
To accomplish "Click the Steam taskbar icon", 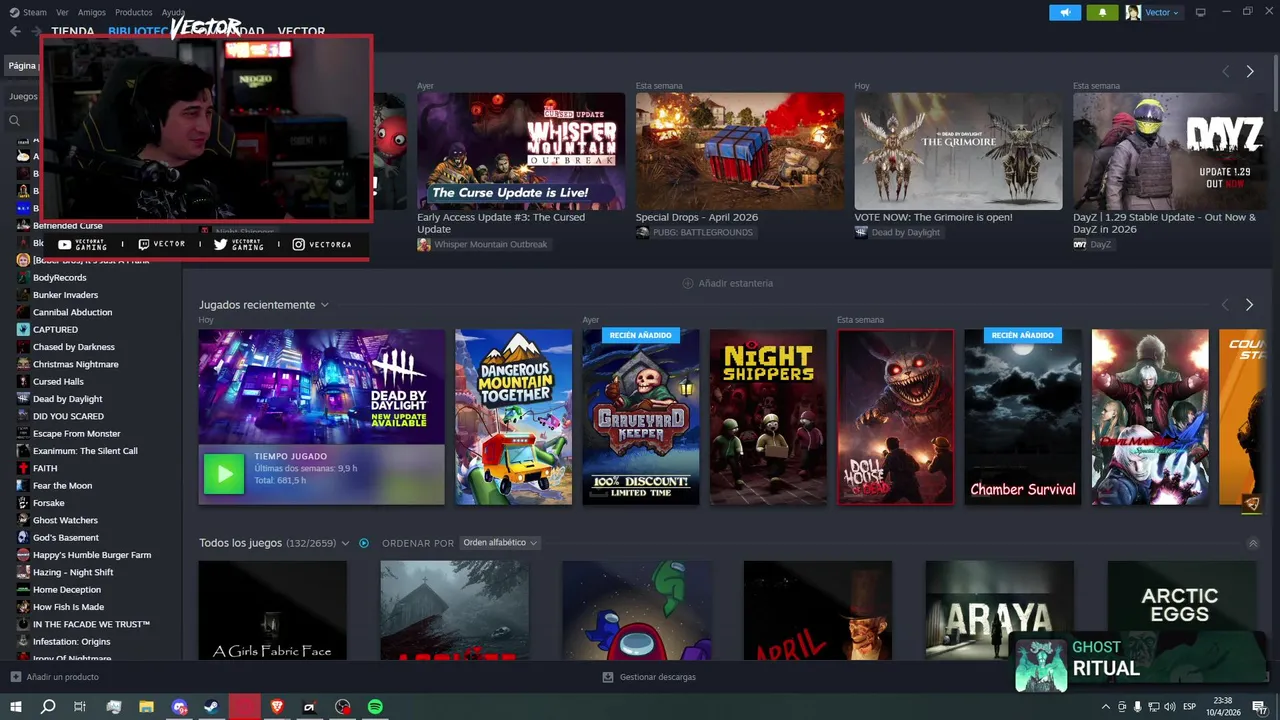I will [x=211, y=707].
